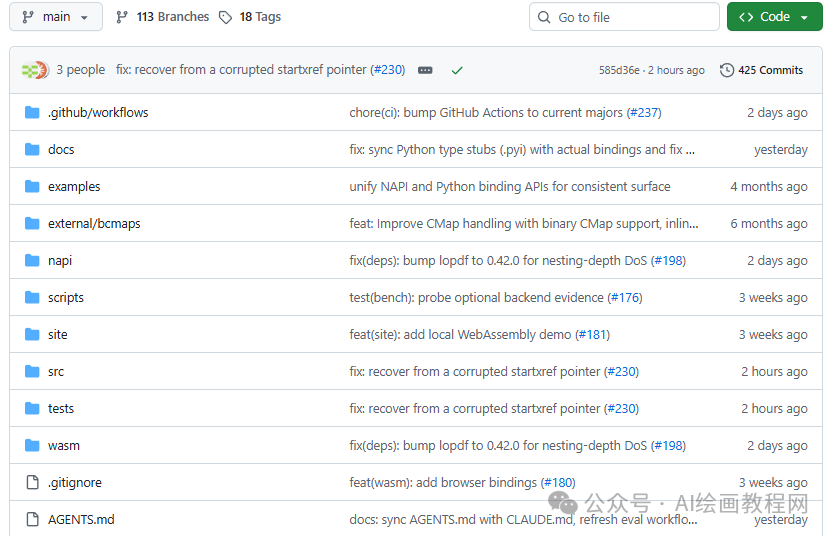
Task: Click the folder icon beside src
Action: [32, 371]
